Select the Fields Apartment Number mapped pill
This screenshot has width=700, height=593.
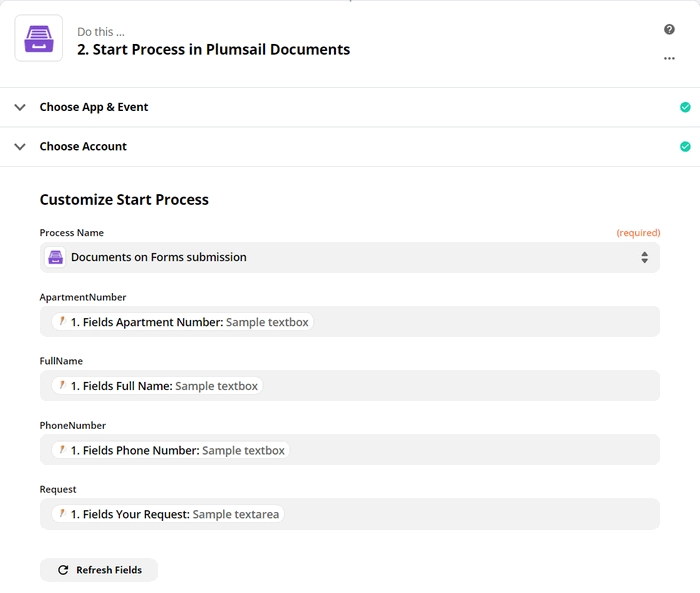183,322
